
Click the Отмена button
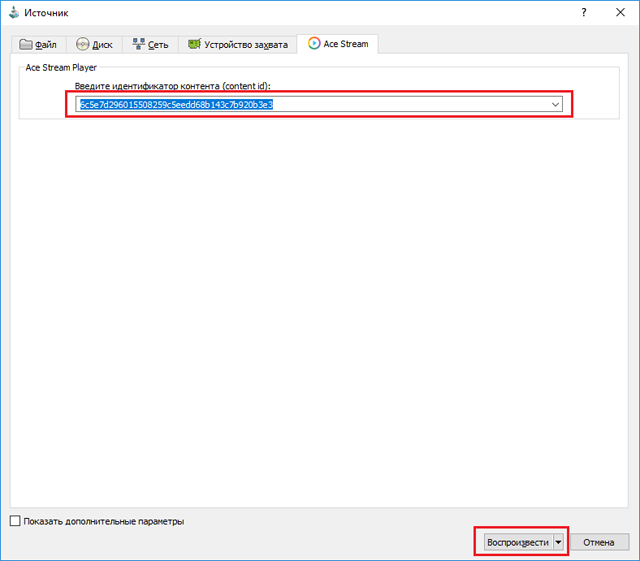598,542
